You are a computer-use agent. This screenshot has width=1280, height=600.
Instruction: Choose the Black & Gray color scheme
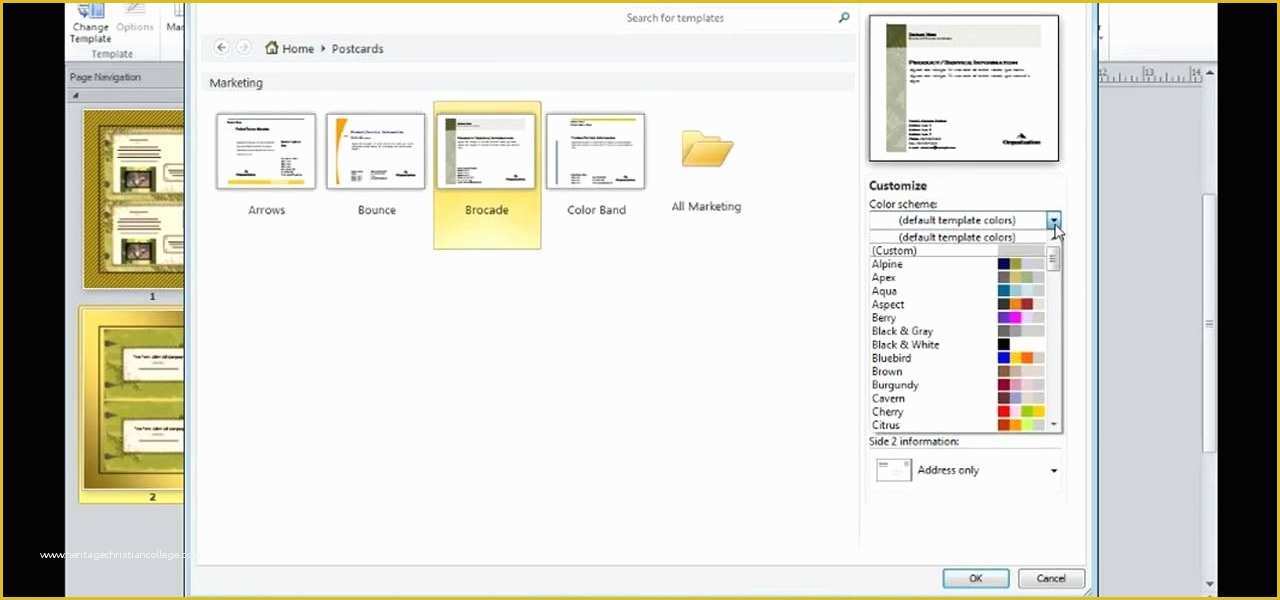pos(956,331)
